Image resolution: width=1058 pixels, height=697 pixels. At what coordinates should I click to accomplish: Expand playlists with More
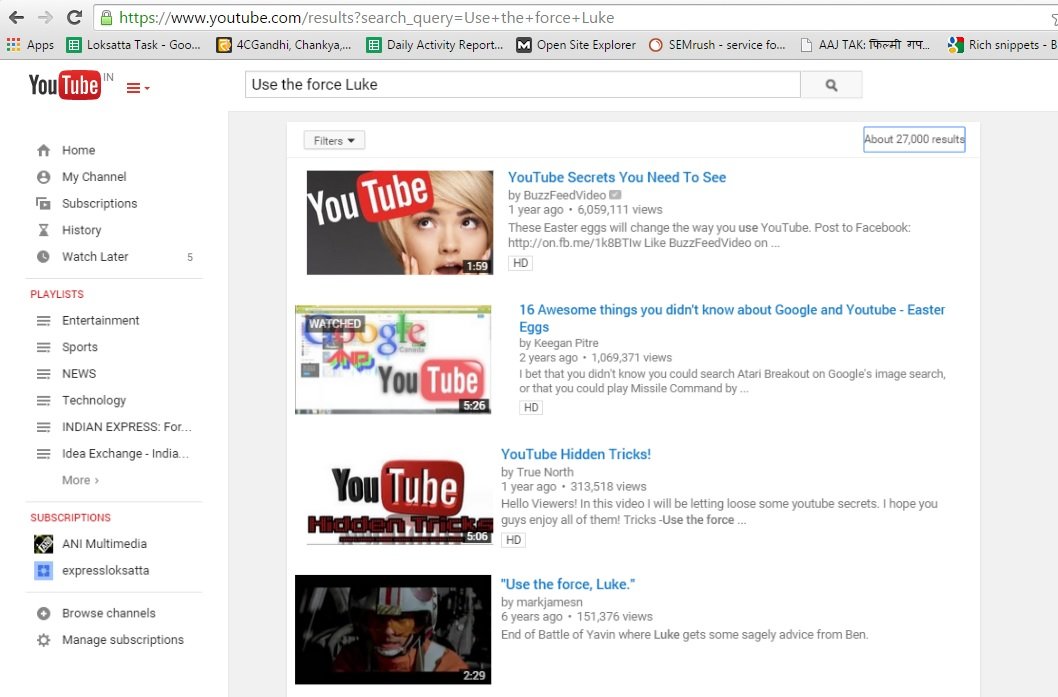(80, 480)
